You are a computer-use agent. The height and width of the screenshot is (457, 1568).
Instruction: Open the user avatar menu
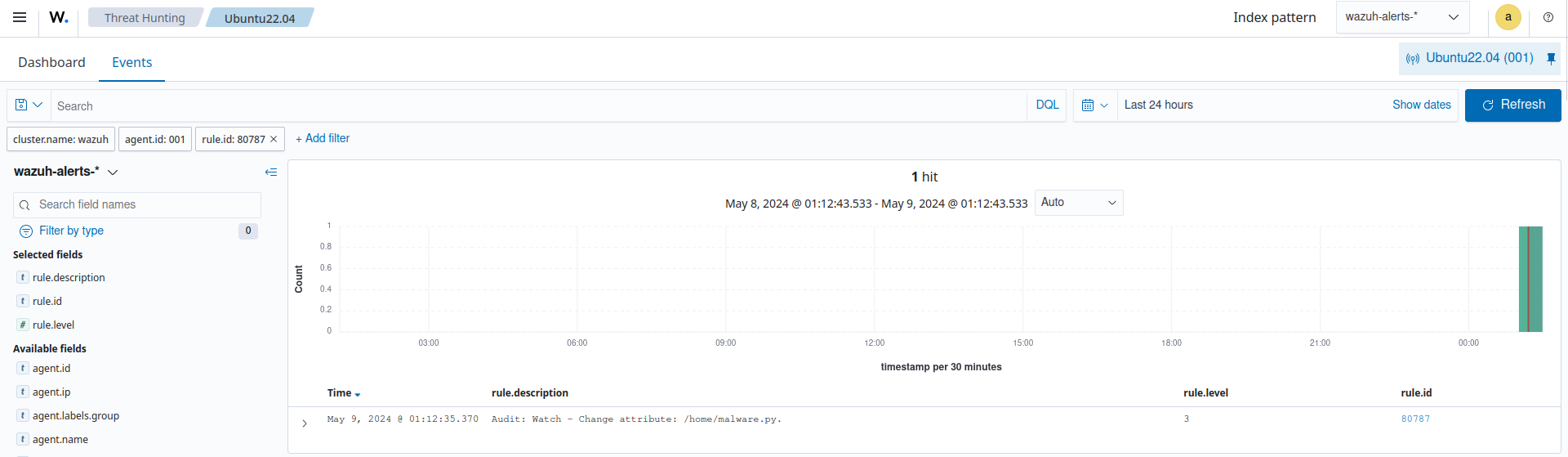(1508, 17)
